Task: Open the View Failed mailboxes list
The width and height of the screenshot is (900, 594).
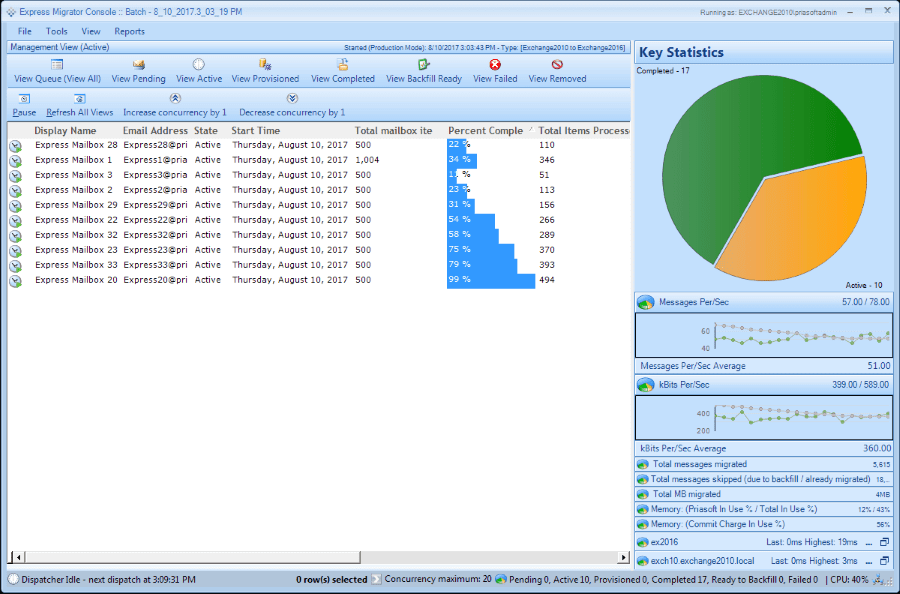Action: pos(495,72)
